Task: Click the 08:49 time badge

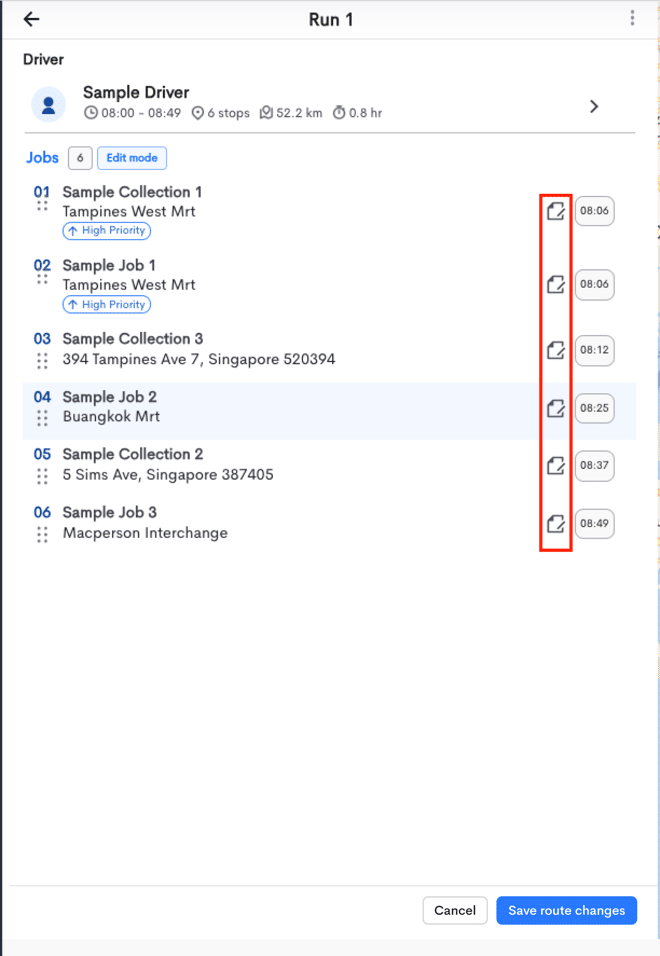Action: point(594,524)
